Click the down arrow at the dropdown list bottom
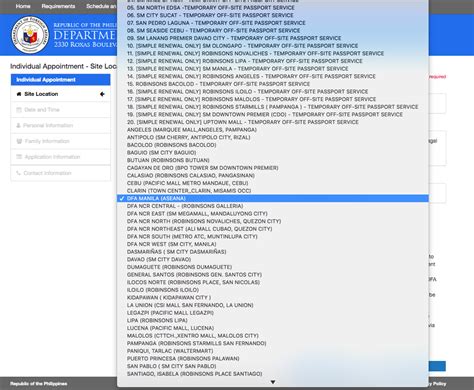Image resolution: width=474 pixels, height=390 pixels. 273,382
